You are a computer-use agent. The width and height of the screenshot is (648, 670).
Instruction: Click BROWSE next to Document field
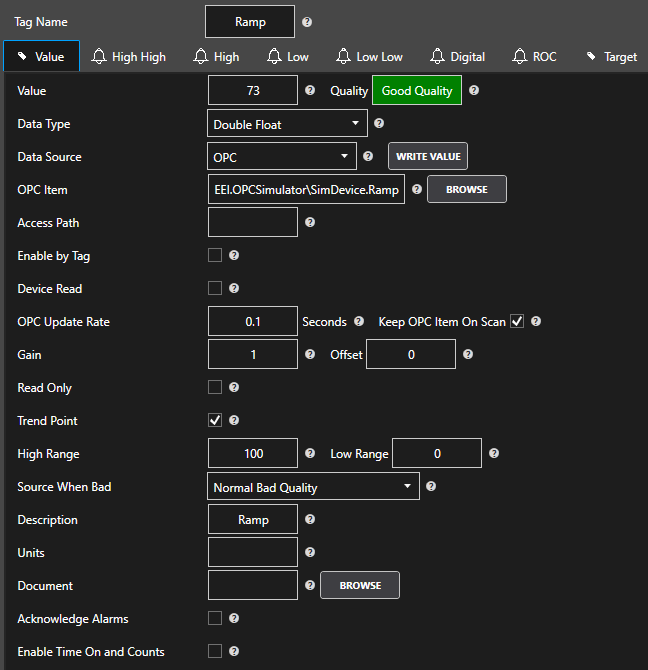pyautogui.click(x=360, y=585)
